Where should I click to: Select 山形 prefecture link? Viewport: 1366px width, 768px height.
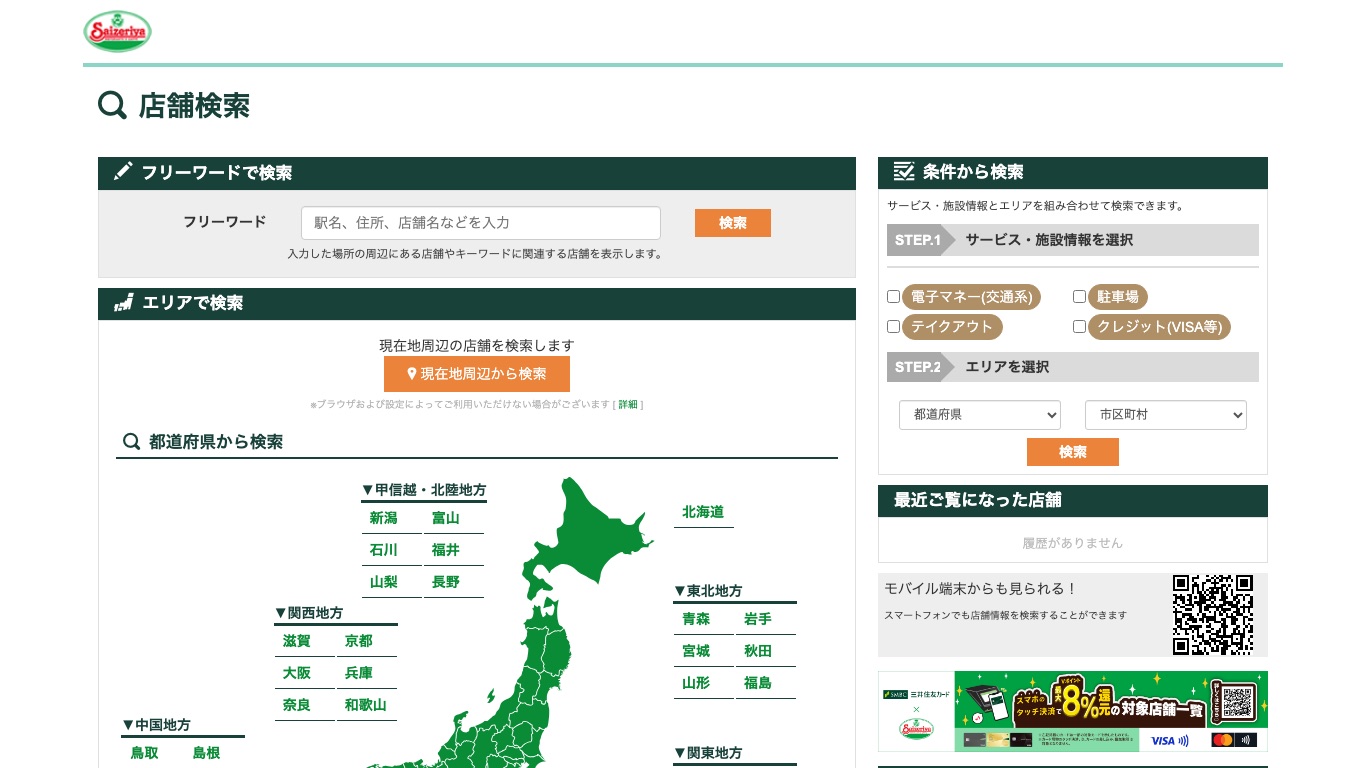(696, 683)
